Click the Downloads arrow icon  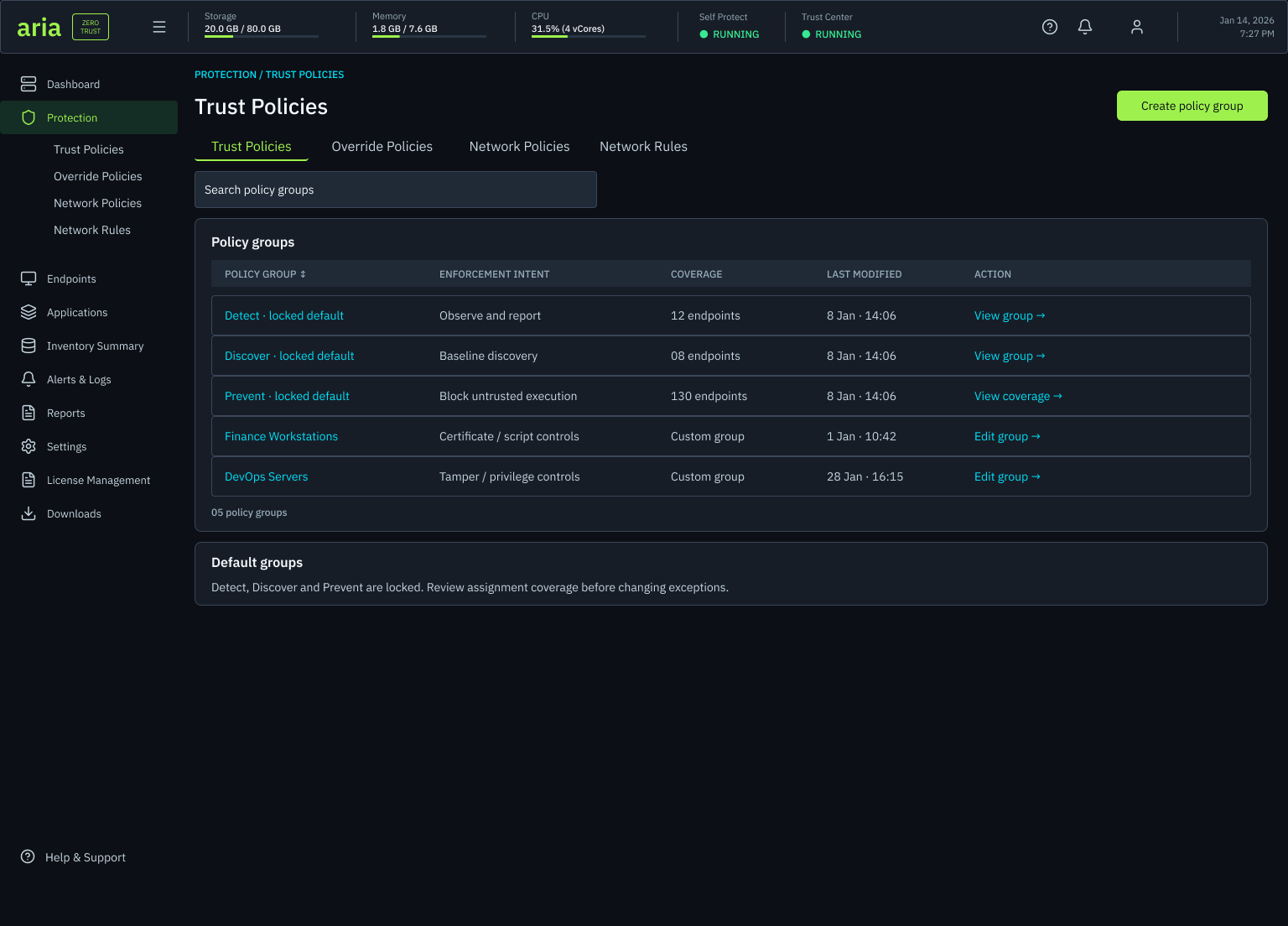[x=29, y=513]
